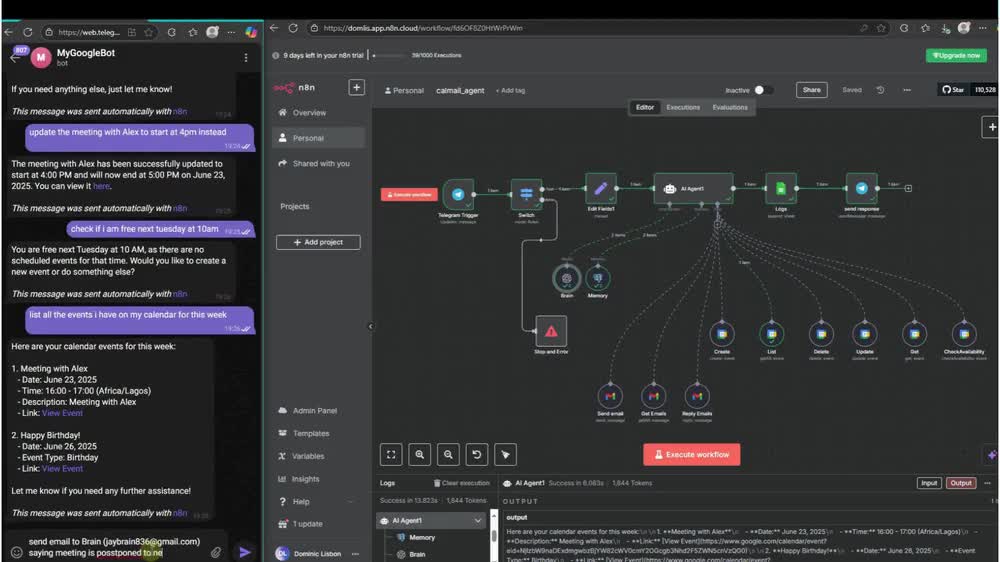1000x562 pixels.
Task: Click the reset zoom canvas button
Action: click(476, 455)
